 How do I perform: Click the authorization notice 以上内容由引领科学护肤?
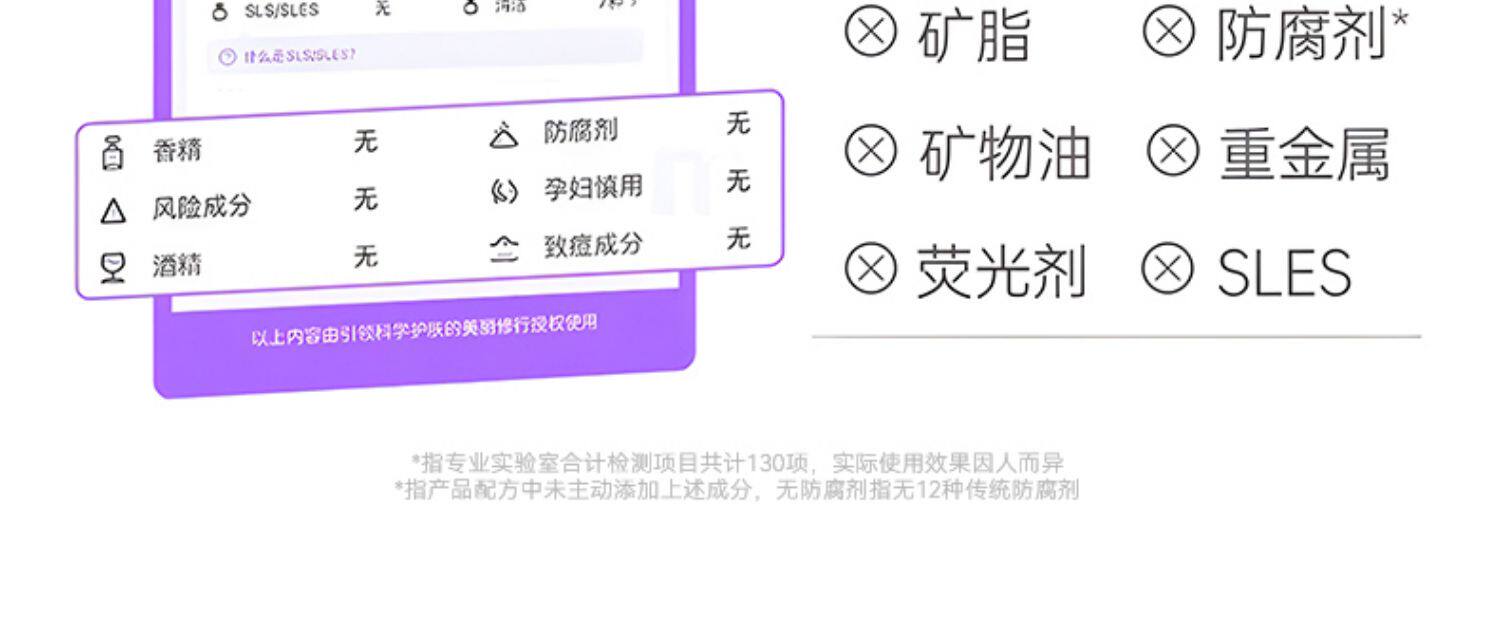tap(424, 330)
